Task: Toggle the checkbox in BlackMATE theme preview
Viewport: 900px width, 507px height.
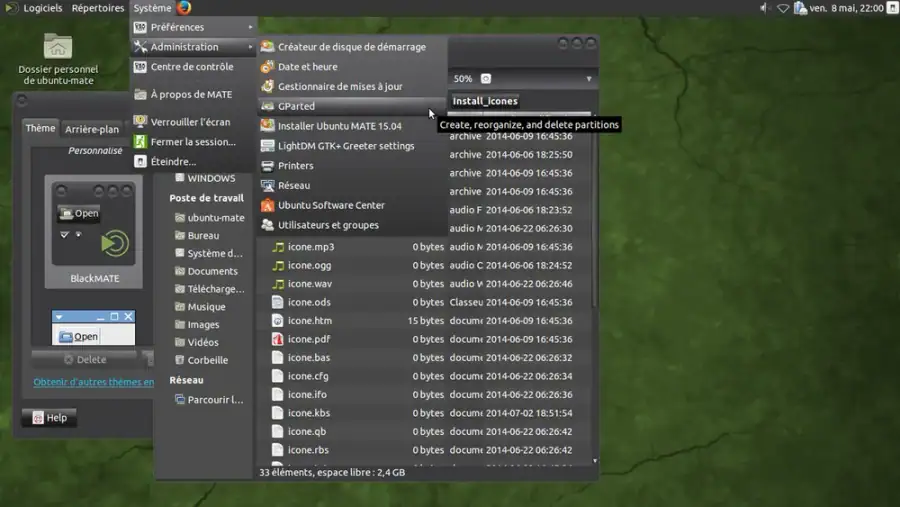Action: [64, 234]
